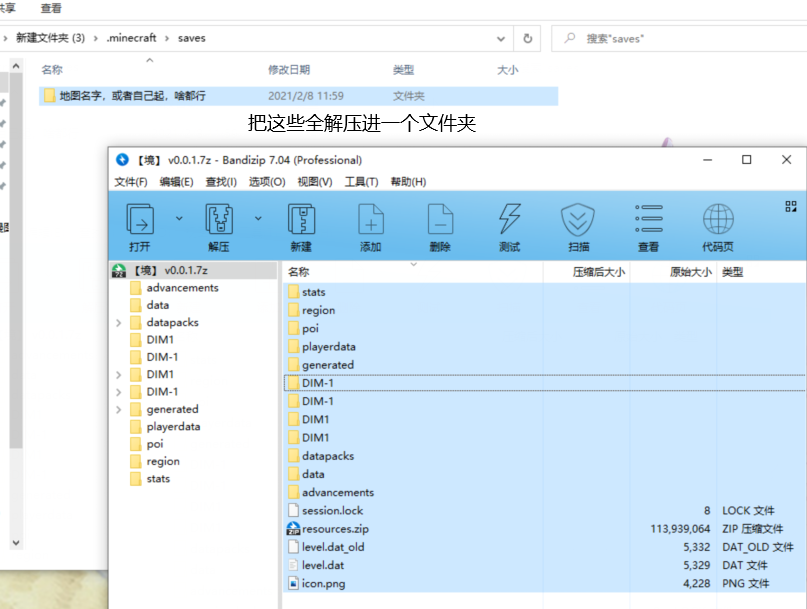
Task: Click the 打开 (Open) toolbar icon
Action: click(x=140, y=220)
